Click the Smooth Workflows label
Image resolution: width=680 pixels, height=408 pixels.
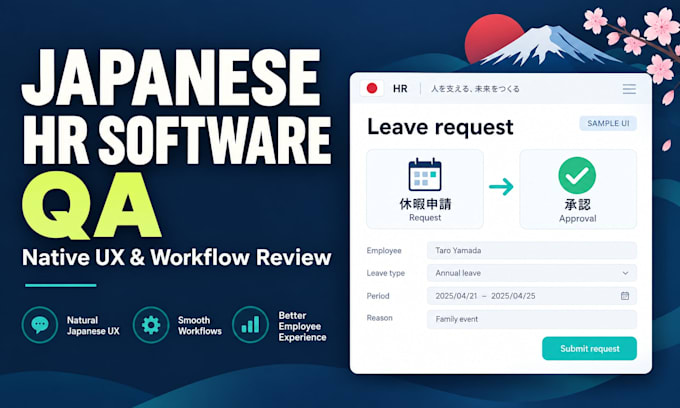pos(199,326)
